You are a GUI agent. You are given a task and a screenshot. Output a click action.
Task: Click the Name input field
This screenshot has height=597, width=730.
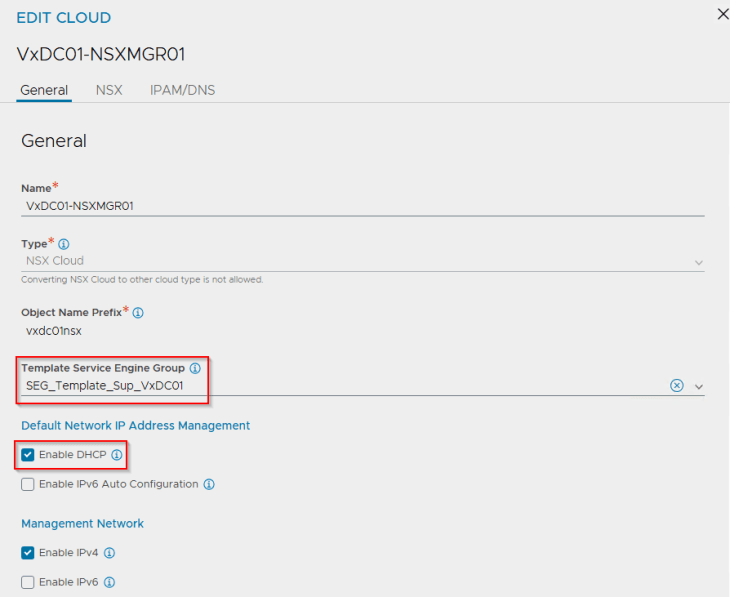pyautogui.click(x=362, y=205)
